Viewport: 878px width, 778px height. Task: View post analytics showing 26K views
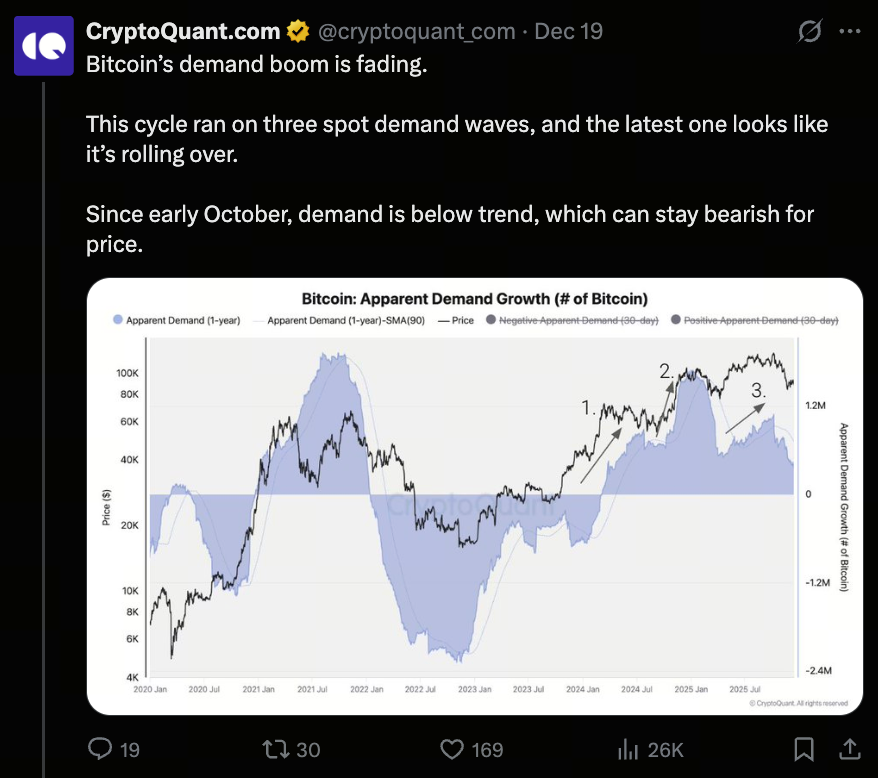coord(629,749)
